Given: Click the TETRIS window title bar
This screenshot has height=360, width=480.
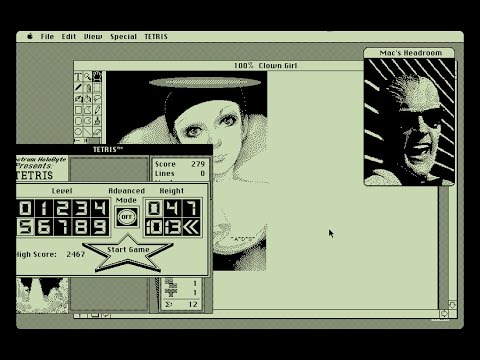Looking at the screenshot, I should click(114, 149).
